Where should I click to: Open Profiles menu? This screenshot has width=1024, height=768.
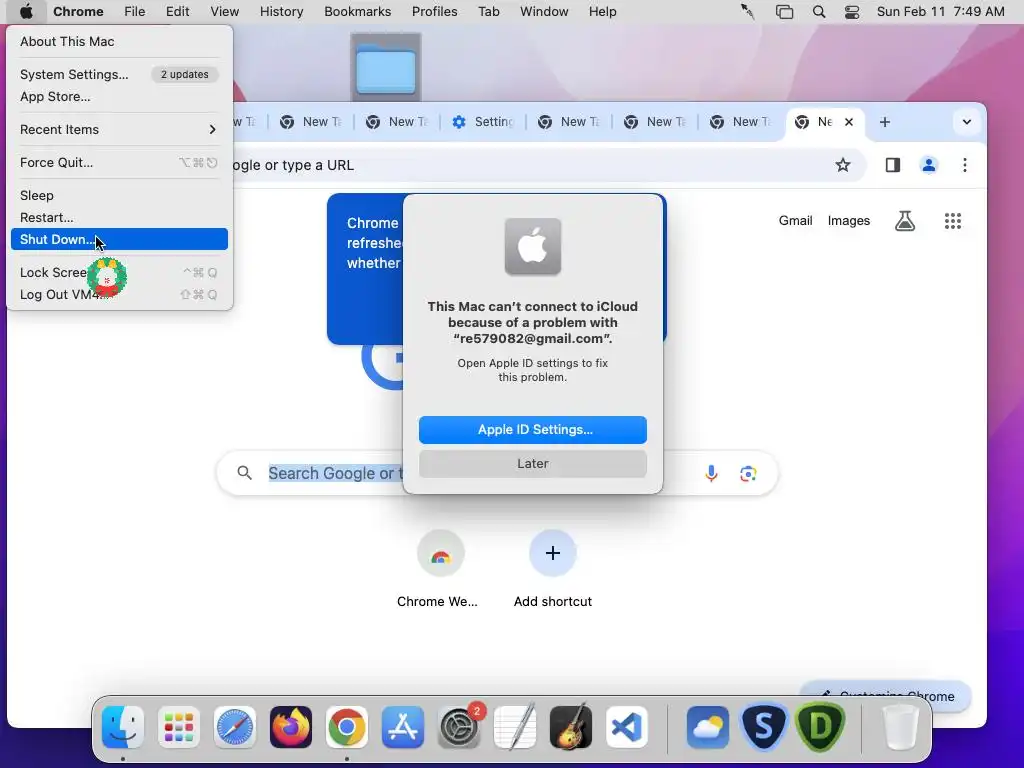[434, 12]
